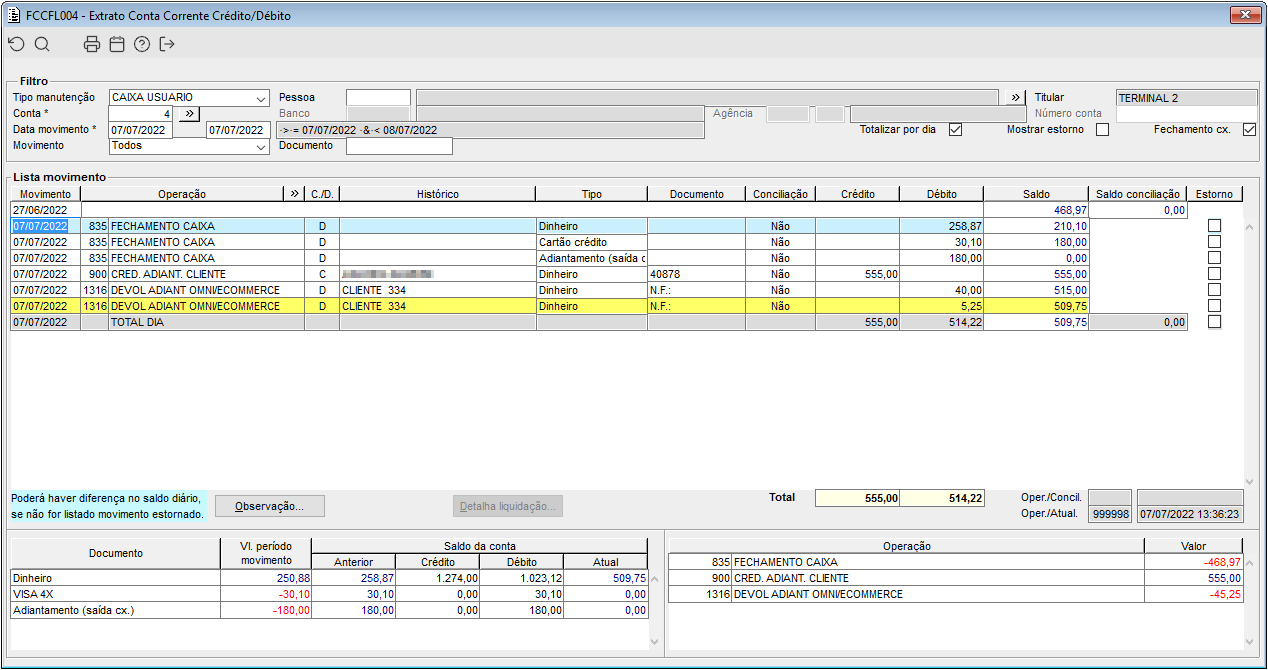Screen dimensions: 1268x670
Task: Click the end Data movimento field
Action: (238, 130)
